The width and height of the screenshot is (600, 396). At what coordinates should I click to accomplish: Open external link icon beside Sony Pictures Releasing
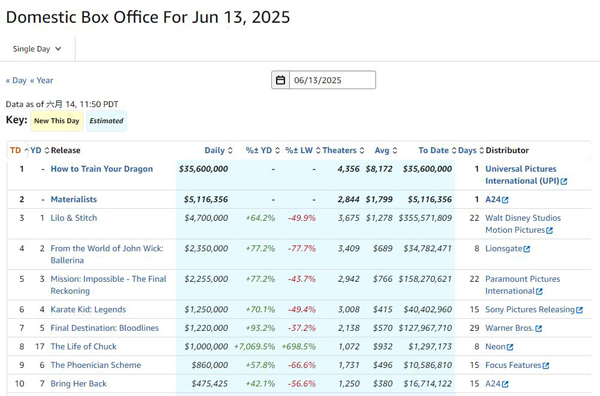point(579,310)
